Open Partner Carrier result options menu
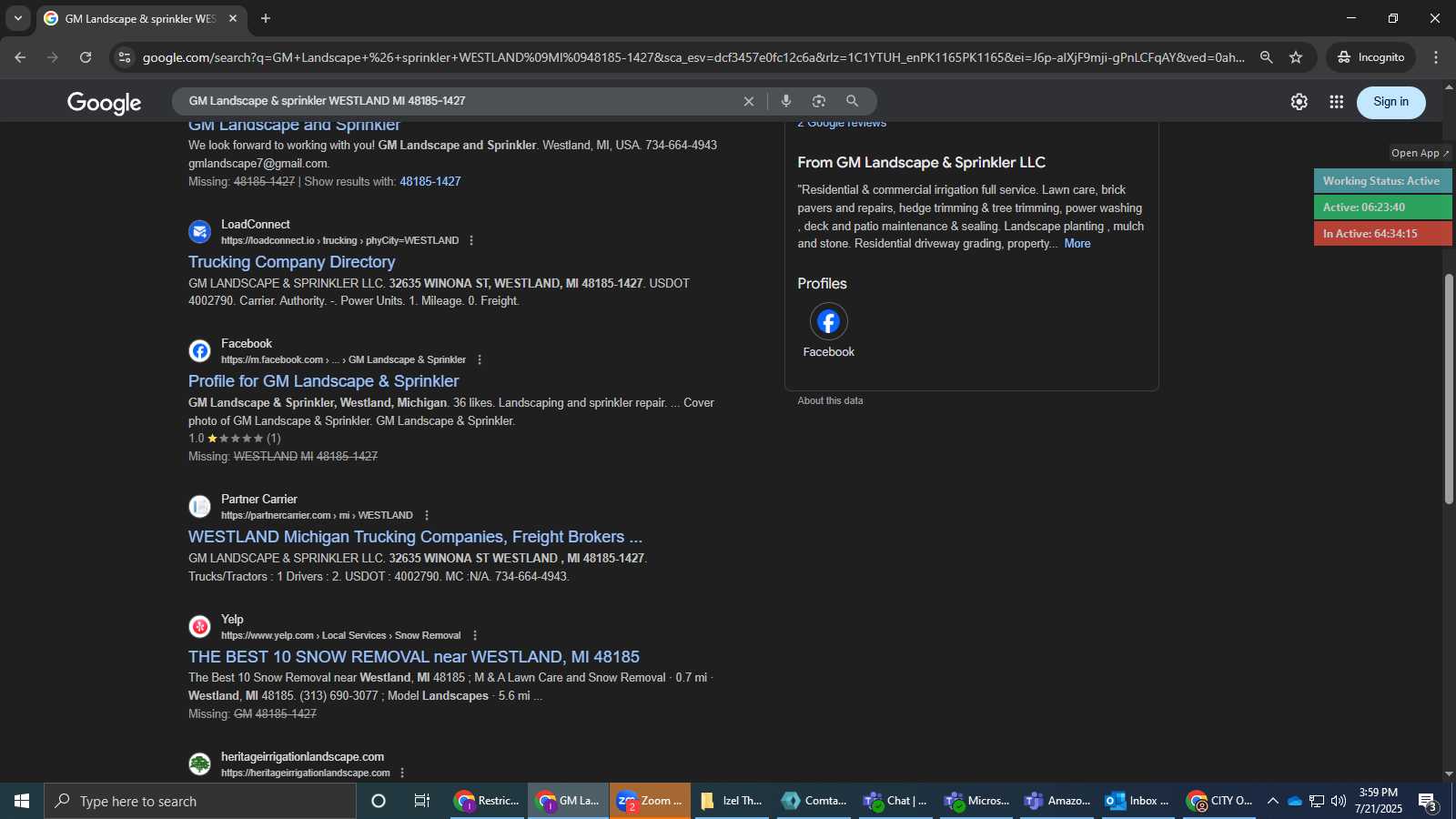Image resolution: width=1456 pixels, height=819 pixels. pos(427,516)
